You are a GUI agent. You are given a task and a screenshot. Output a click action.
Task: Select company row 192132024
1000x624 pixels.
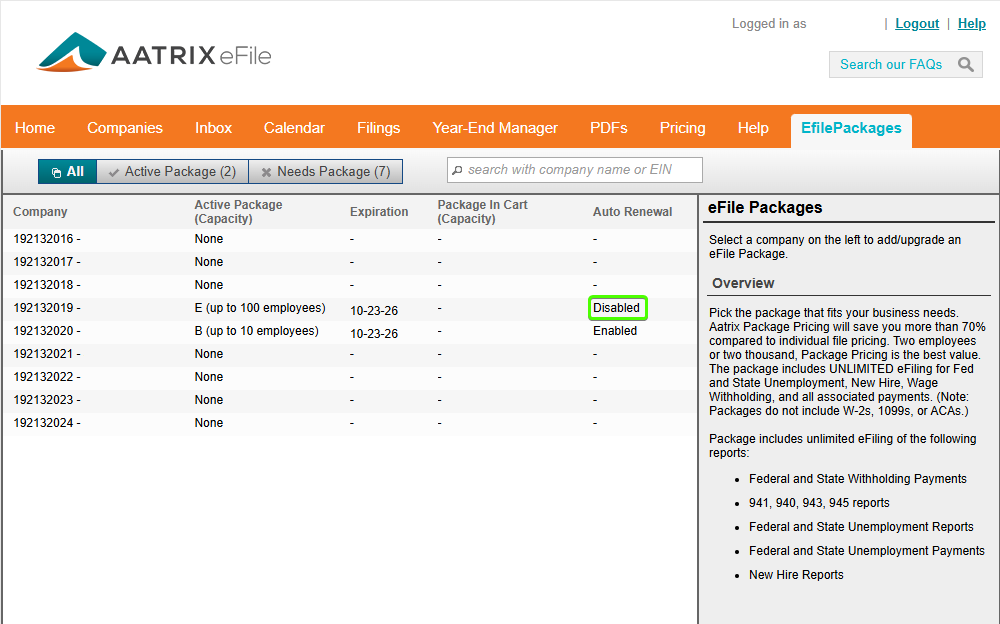click(47, 423)
